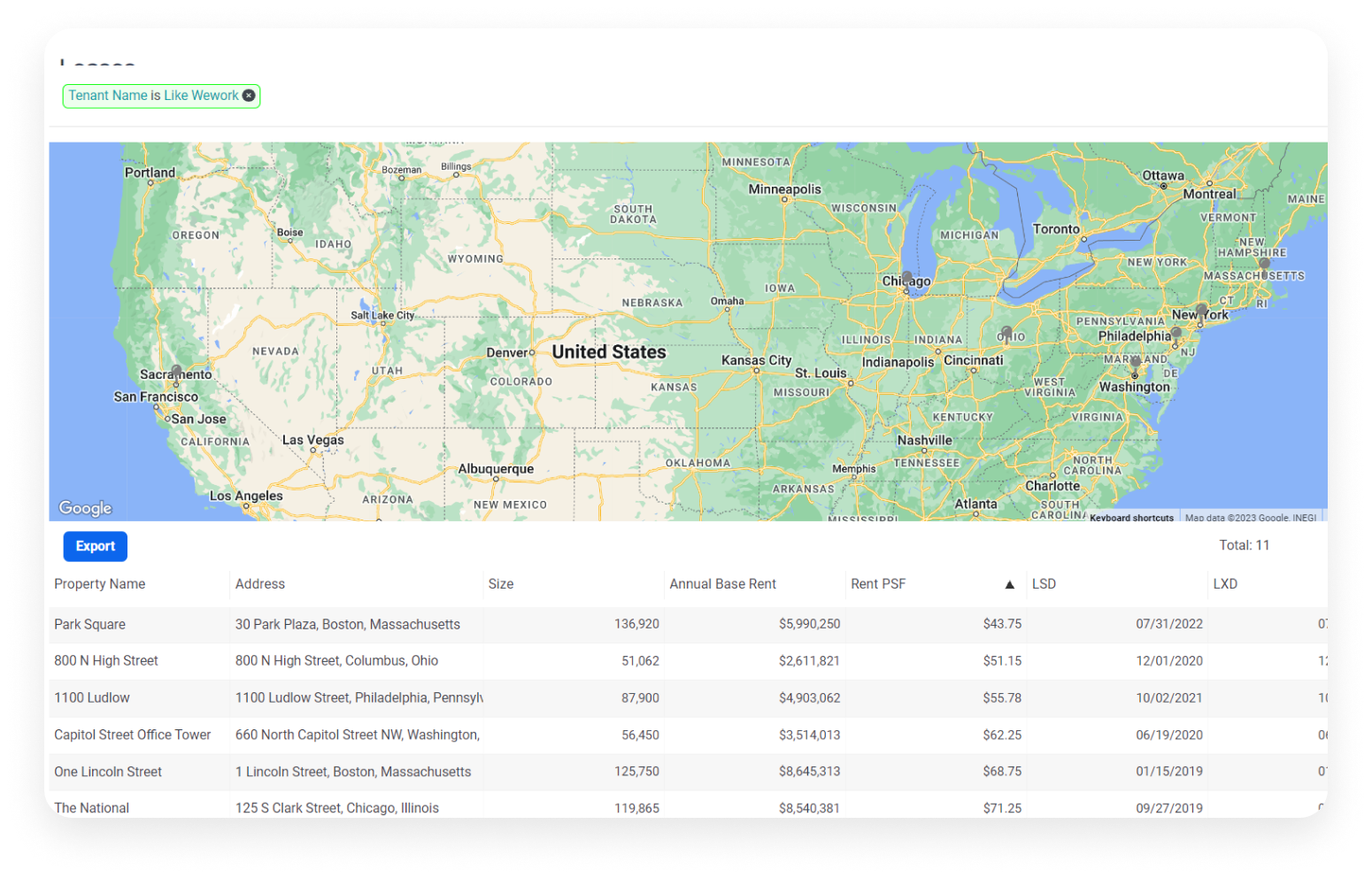
Task: Click the LSD column header
Action: click(1044, 584)
